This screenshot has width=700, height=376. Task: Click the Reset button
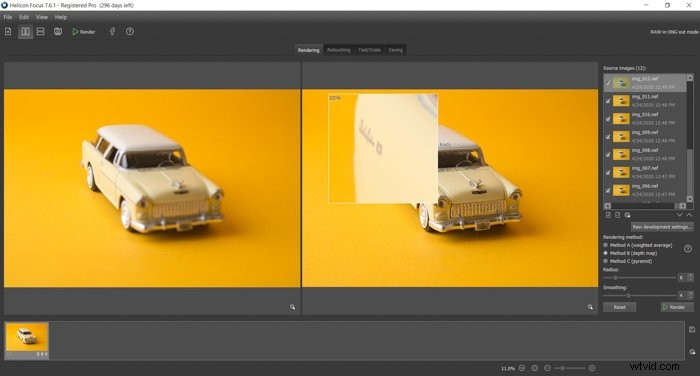(620, 307)
